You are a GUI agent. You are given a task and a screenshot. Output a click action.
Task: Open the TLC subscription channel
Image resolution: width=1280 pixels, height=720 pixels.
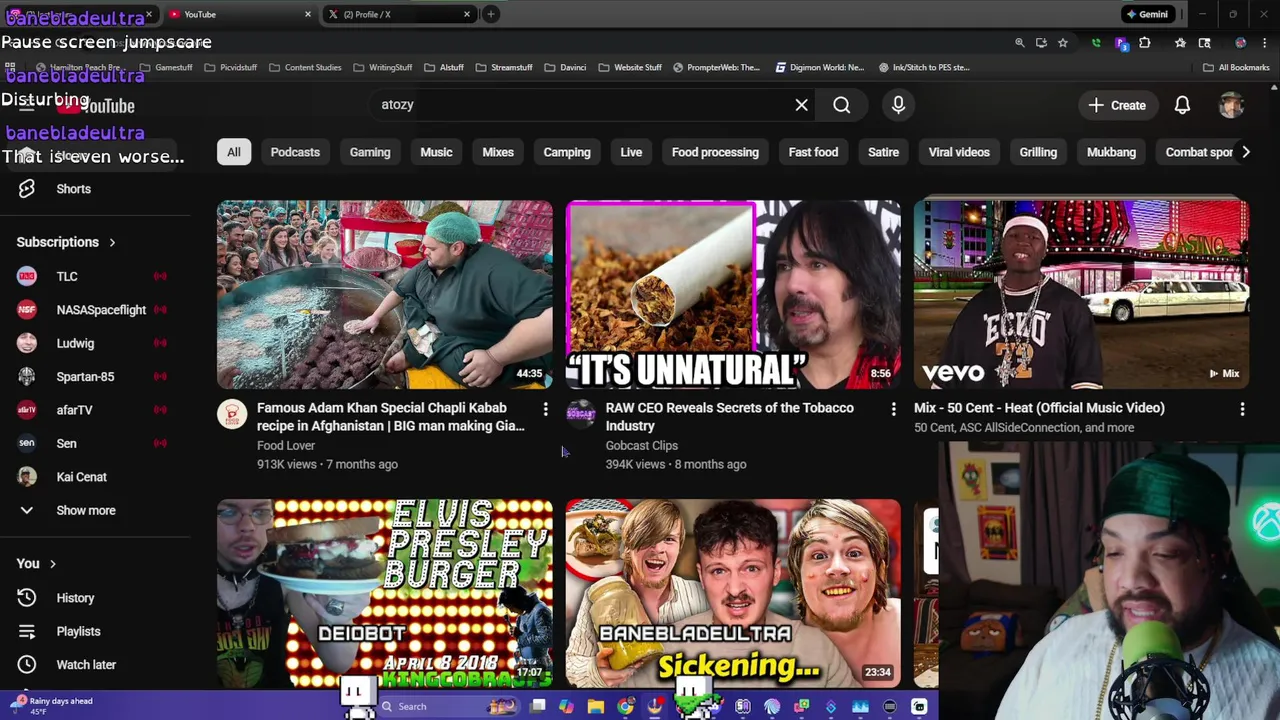click(x=67, y=276)
